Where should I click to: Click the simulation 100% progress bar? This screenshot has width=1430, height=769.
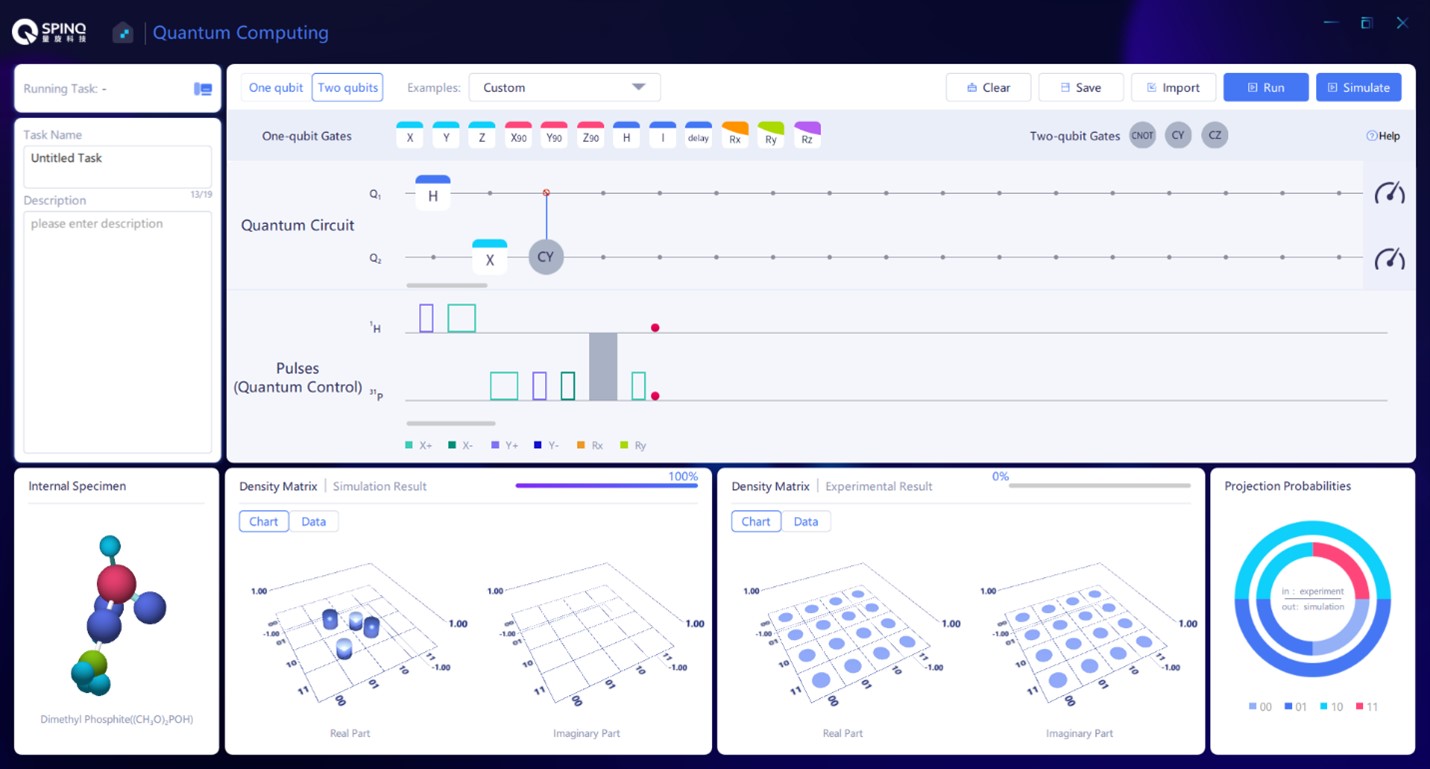(606, 486)
